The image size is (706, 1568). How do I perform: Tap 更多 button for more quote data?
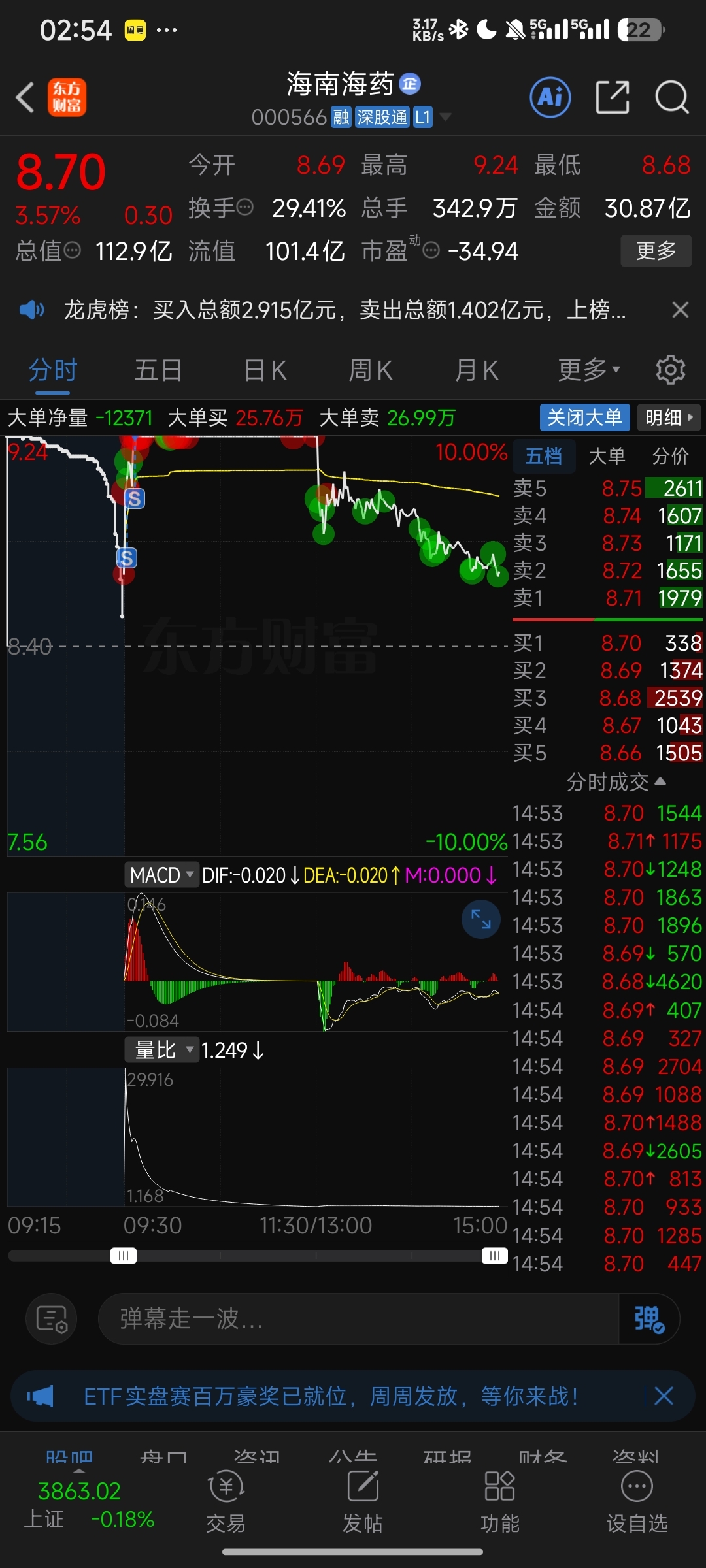pos(656,250)
